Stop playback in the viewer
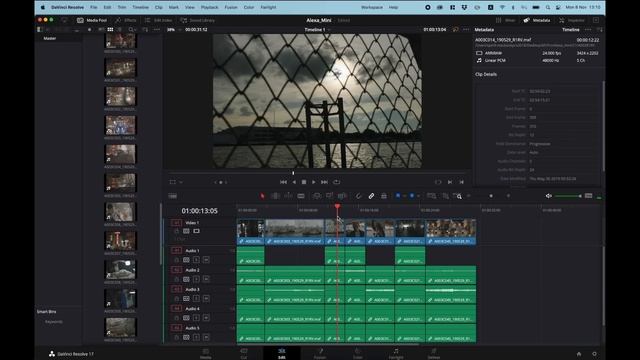The image size is (640, 360). pos(304,182)
